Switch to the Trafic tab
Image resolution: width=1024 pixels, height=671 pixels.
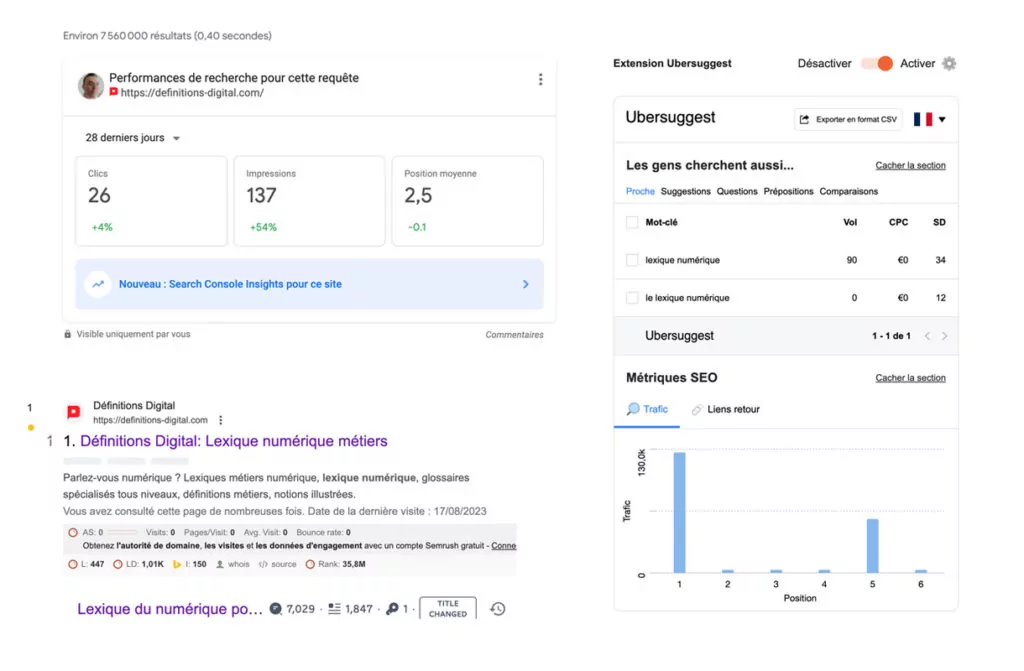(x=647, y=409)
